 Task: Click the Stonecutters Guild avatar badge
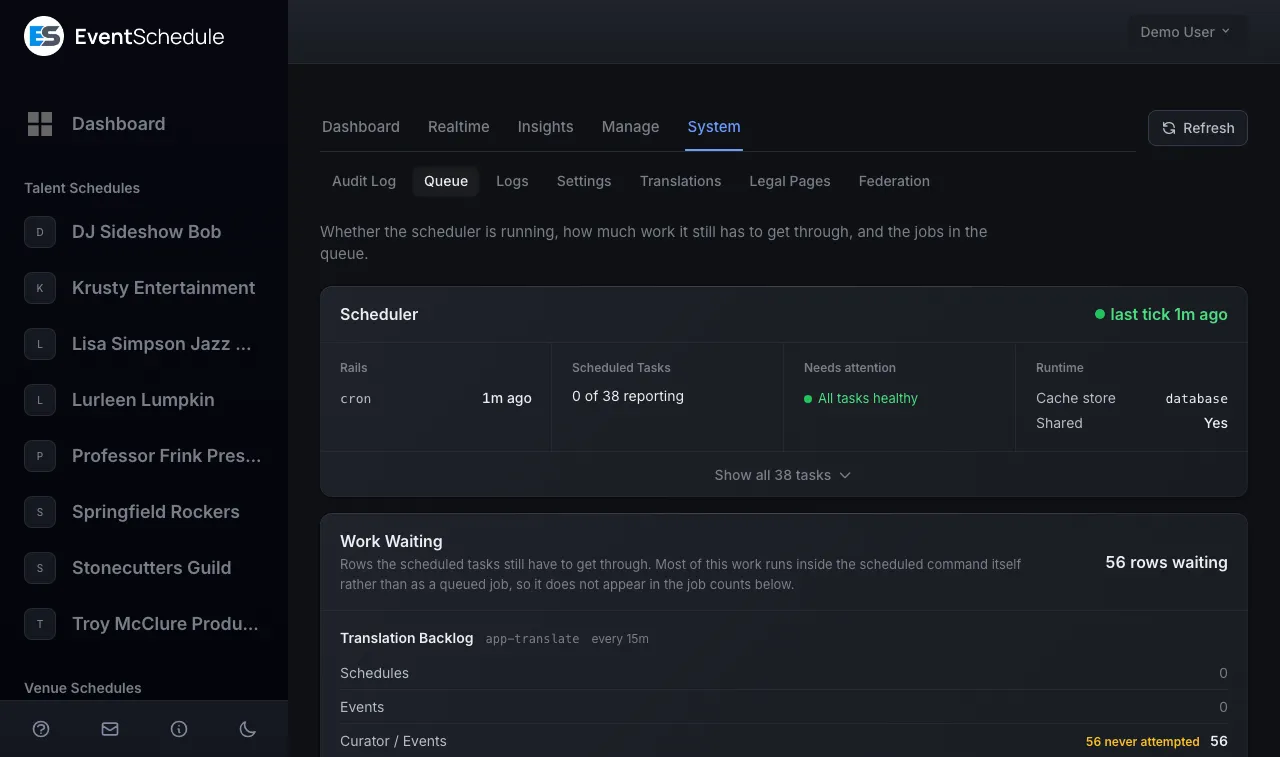pyautogui.click(x=40, y=568)
